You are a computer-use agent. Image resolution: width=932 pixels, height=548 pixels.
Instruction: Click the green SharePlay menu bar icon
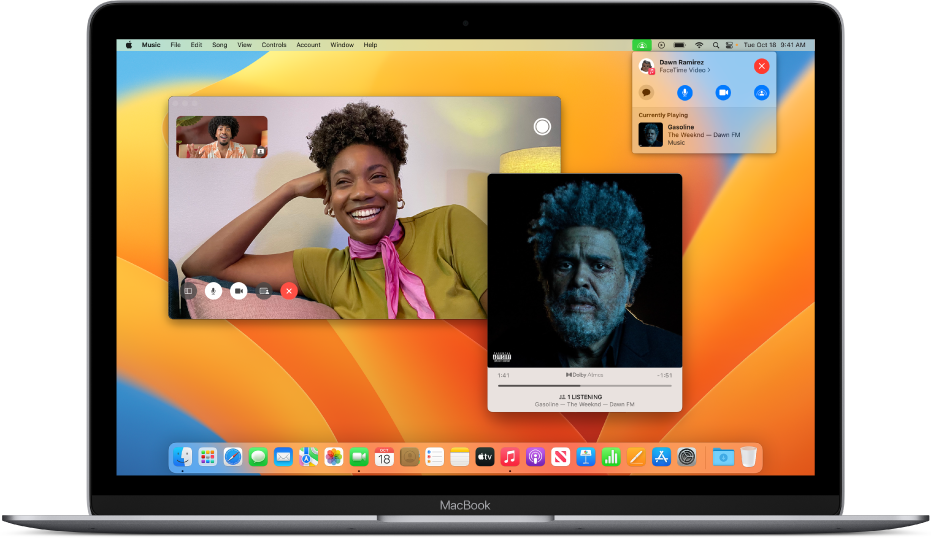tap(641, 45)
